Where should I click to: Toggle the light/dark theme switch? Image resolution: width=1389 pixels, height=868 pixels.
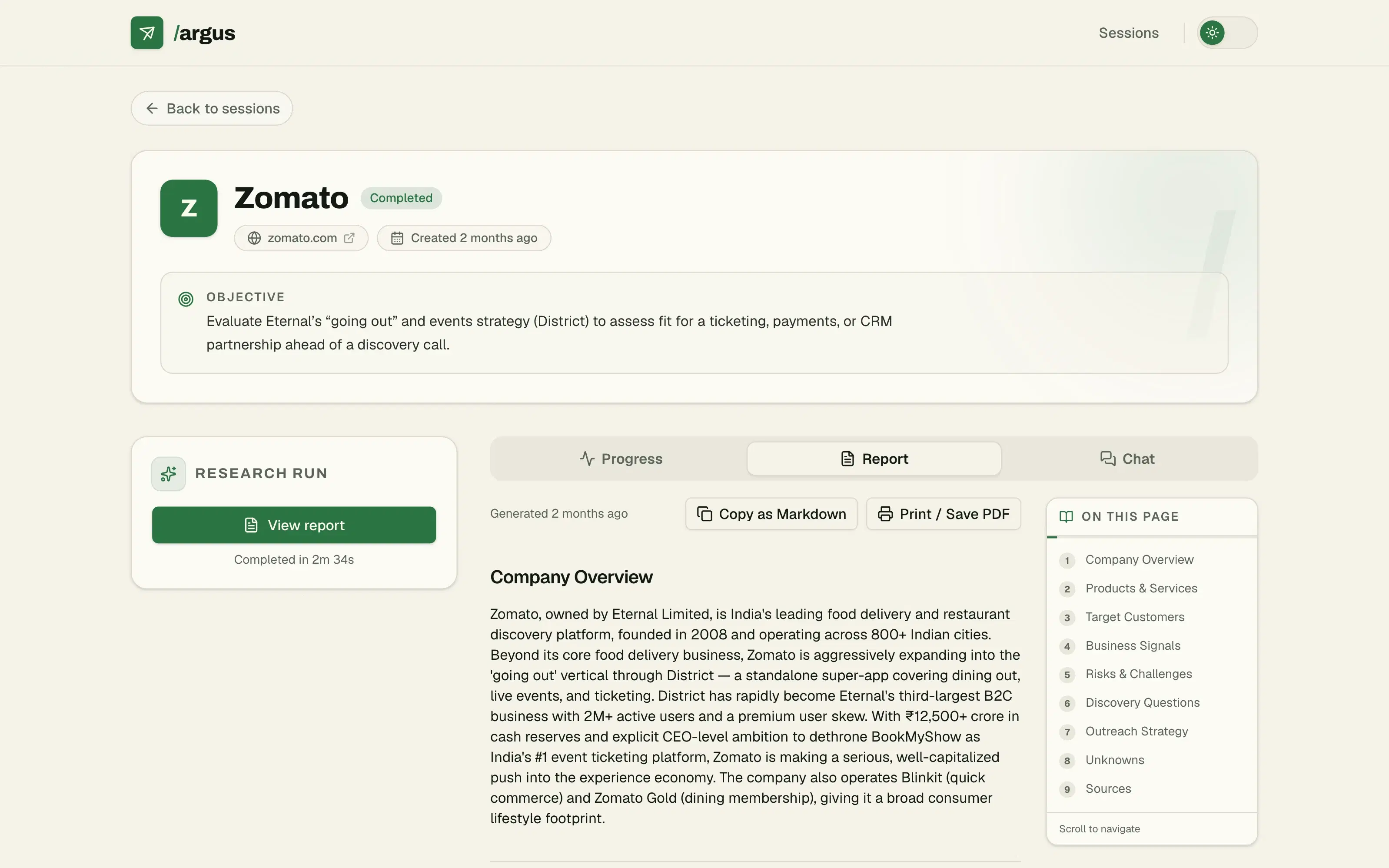(1227, 33)
